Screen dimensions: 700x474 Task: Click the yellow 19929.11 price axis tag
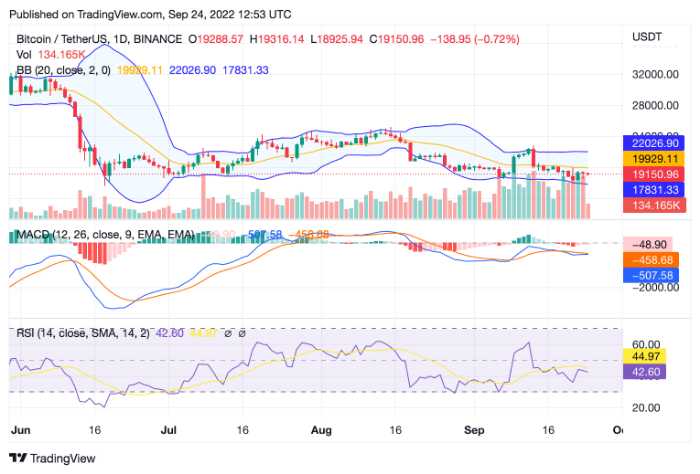(654, 159)
